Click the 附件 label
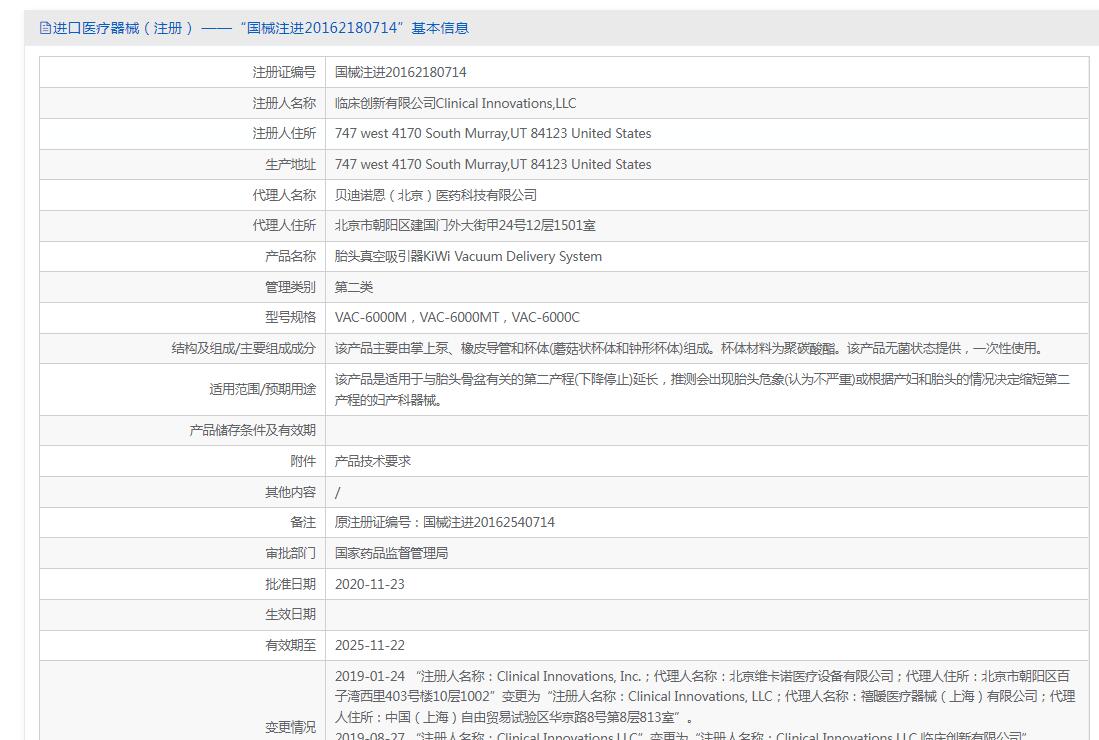Screen dimensions: 1099x740 [x=303, y=461]
